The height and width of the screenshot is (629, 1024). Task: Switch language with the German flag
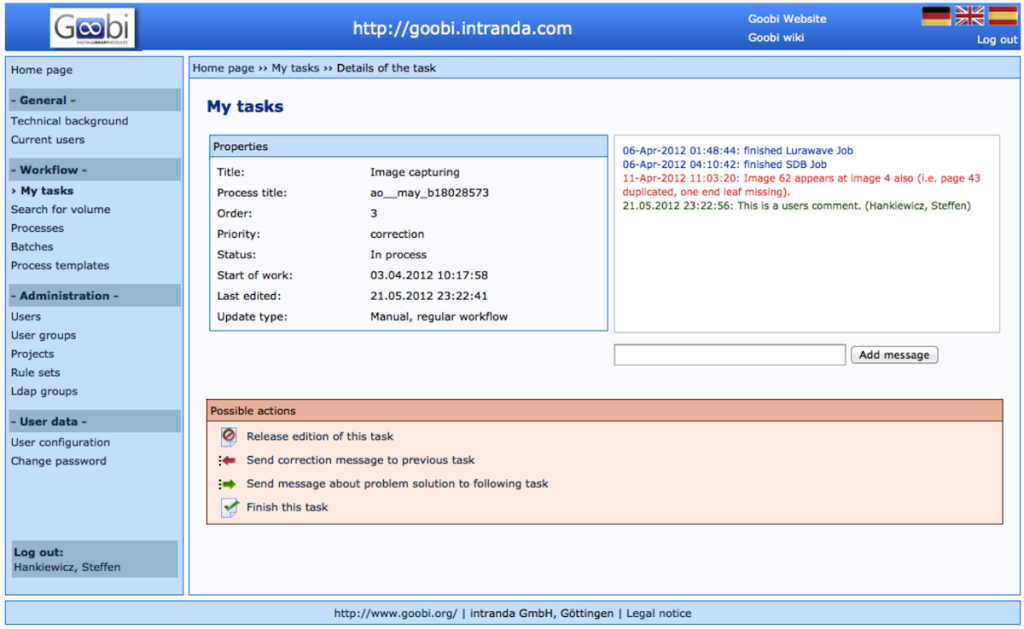pyautogui.click(x=936, y=16)
